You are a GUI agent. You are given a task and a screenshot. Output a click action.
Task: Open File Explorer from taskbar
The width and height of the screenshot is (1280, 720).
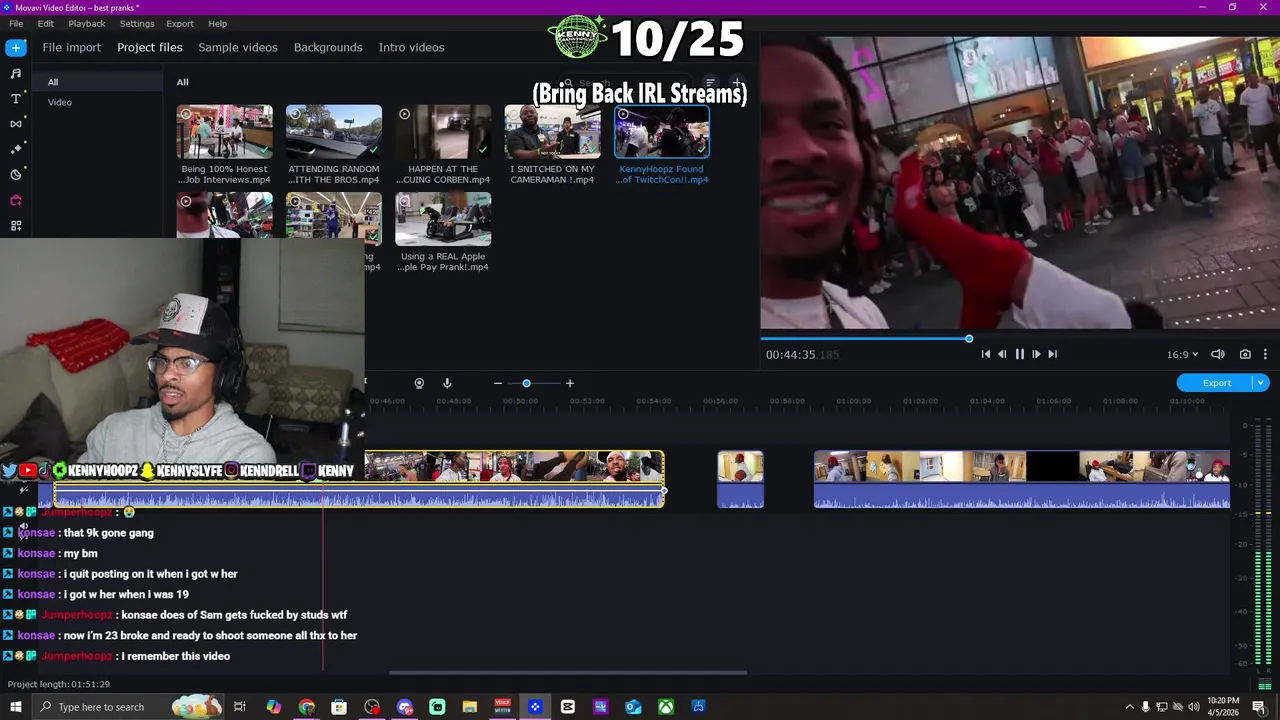pyautogui.click(x=470, y=707)
